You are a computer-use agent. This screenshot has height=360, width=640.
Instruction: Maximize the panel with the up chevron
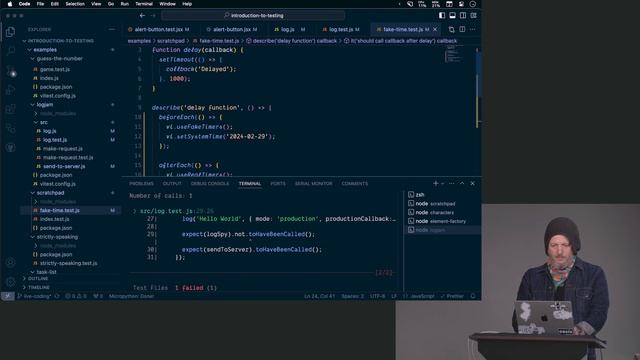tap(462, 183)
